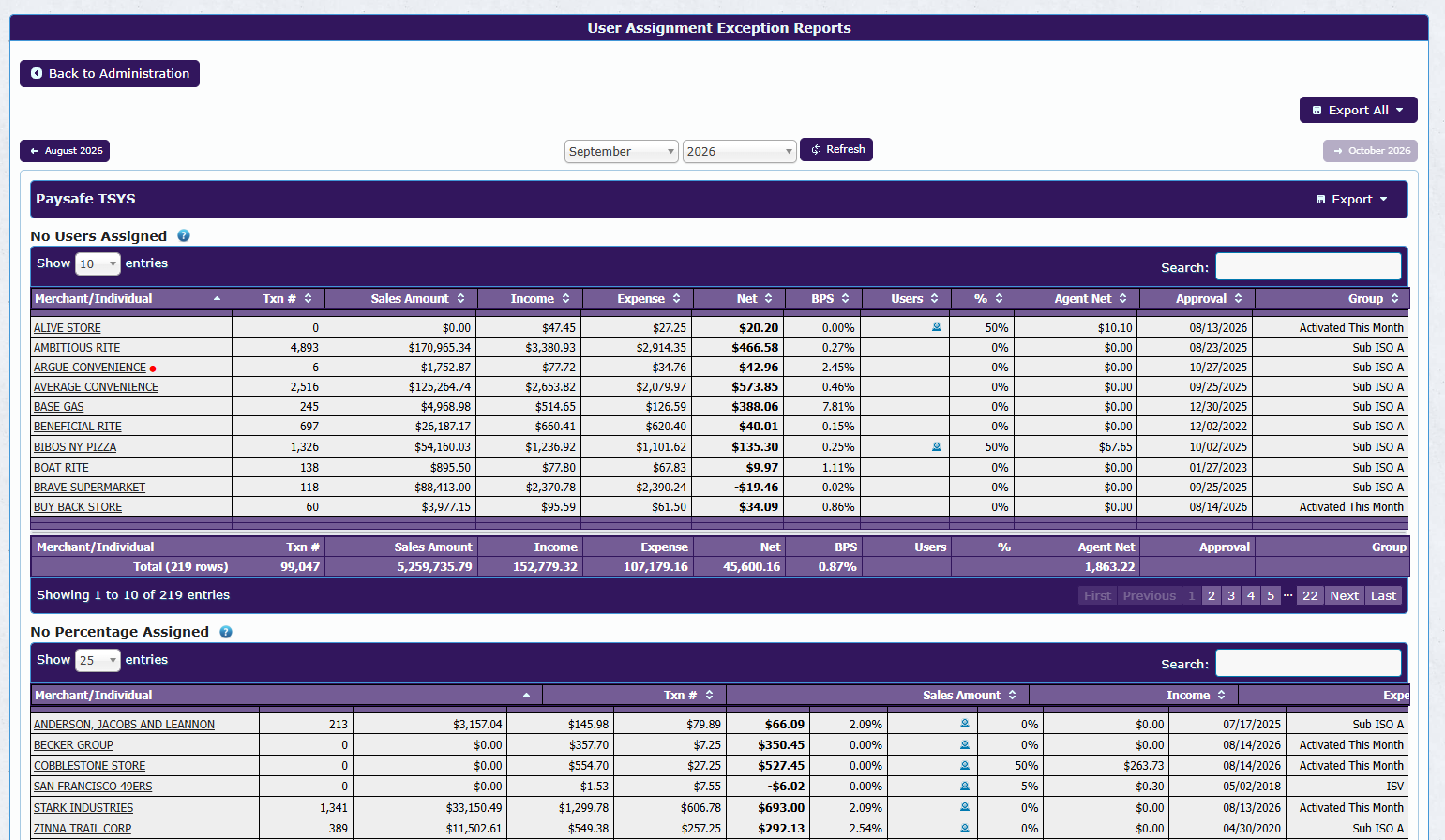Go to page 4 of results

tap(1251, 595)
